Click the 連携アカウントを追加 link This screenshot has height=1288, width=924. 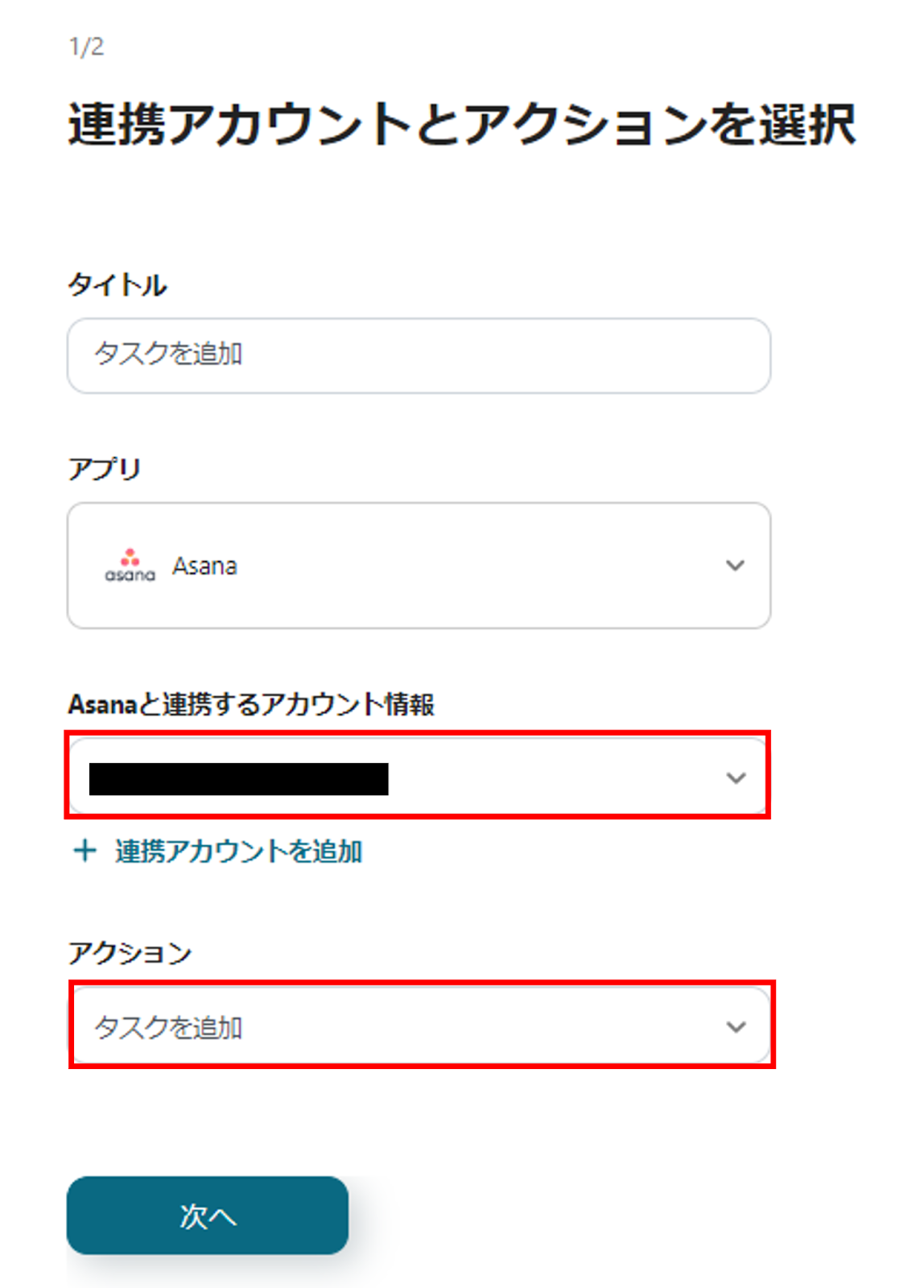tap(238, 851)
